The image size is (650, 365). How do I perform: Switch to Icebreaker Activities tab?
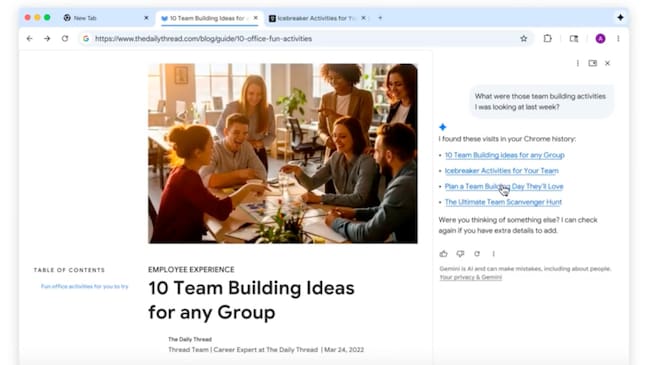pyautogui.click(x=318, y=18)
